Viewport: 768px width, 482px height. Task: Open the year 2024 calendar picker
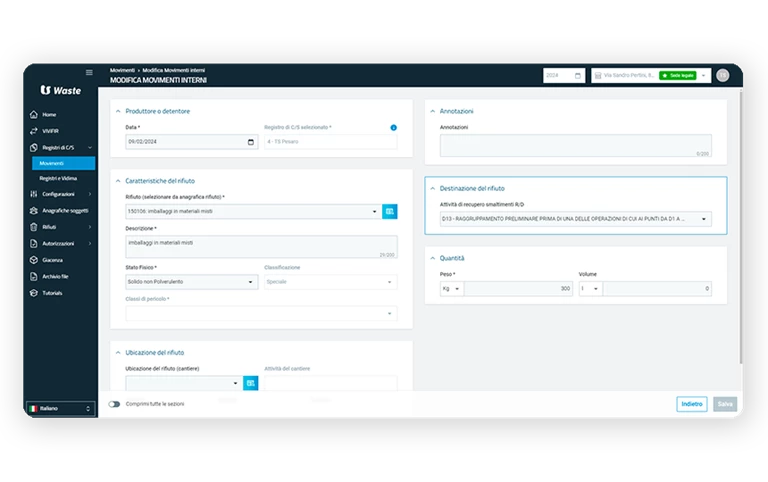[577, 75]
